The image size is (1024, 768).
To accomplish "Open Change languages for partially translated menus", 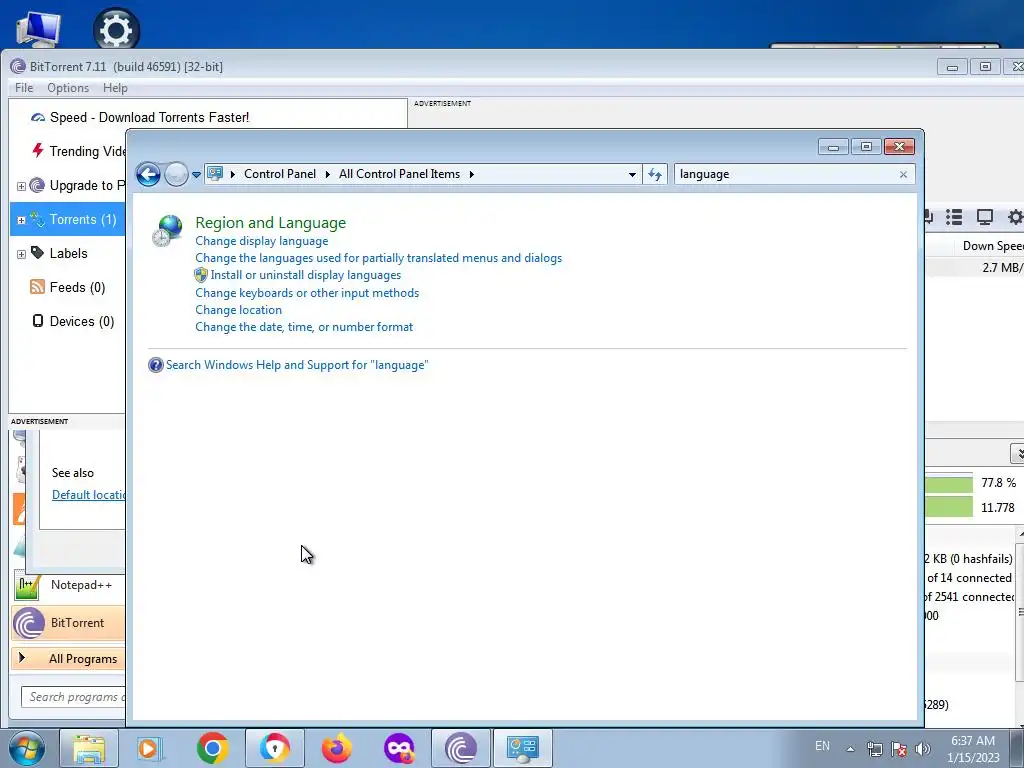I will pos(378,258).
